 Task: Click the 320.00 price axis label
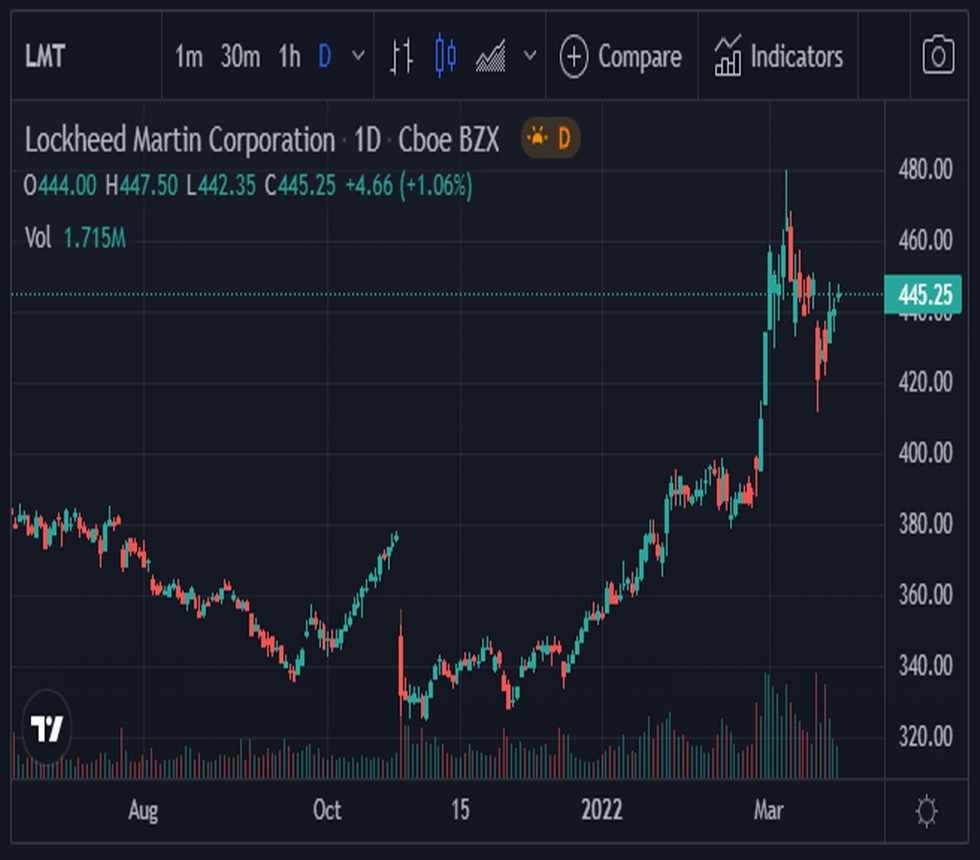925,737
